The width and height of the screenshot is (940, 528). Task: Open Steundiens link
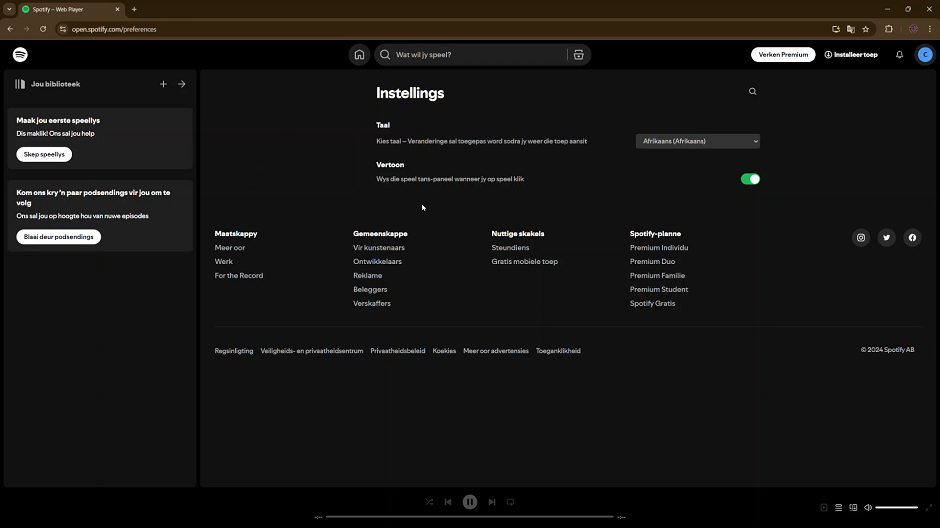[x=510, y=248]
